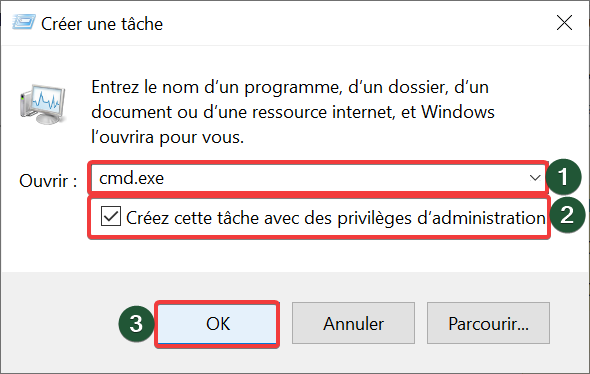The width and height of the screenshot is (590, 374).
Task: Click the Entrez le nom d'un programme line
Action: tap(290, 87)
